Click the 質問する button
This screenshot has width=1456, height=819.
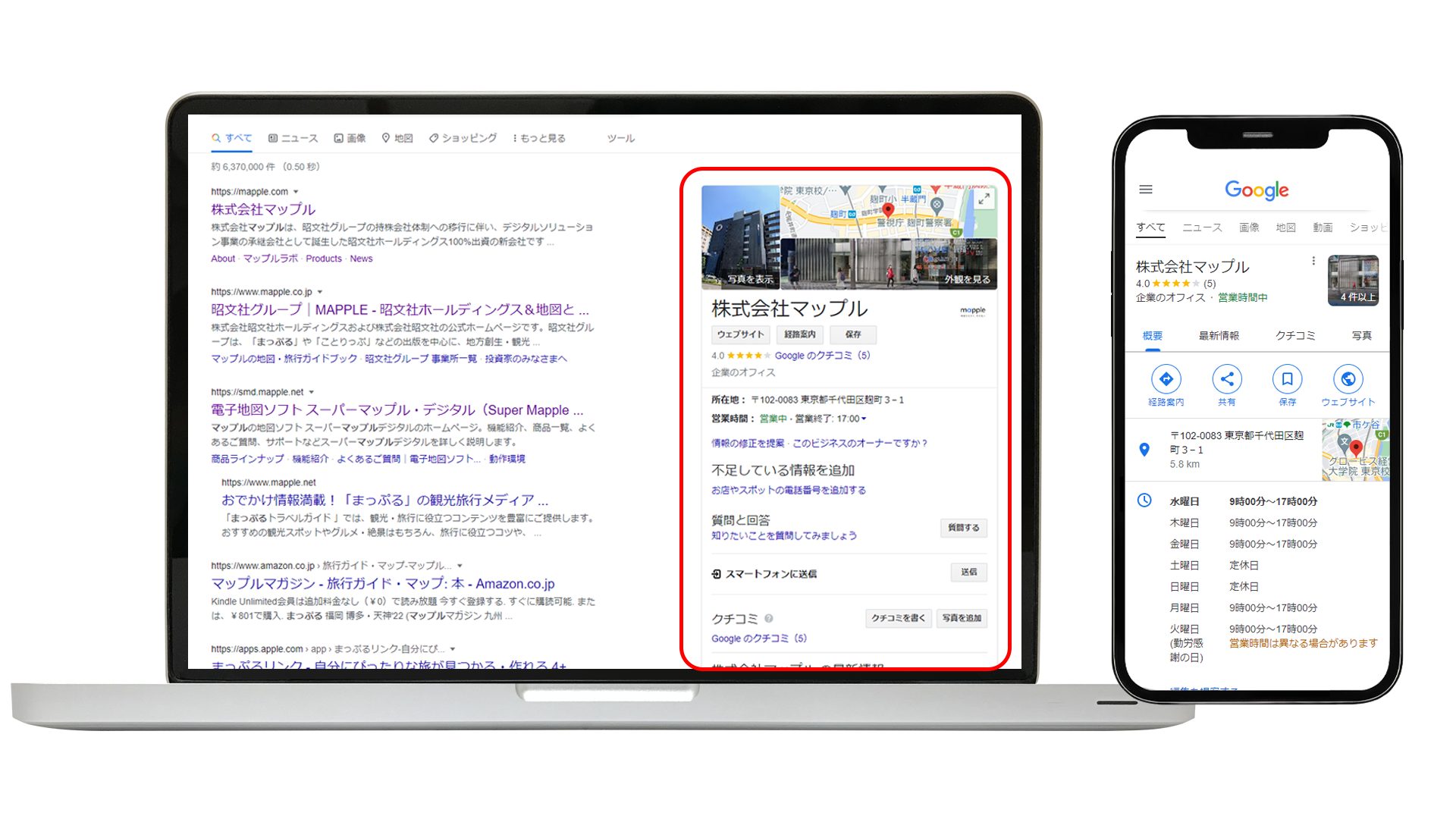[x=963, y=528]
